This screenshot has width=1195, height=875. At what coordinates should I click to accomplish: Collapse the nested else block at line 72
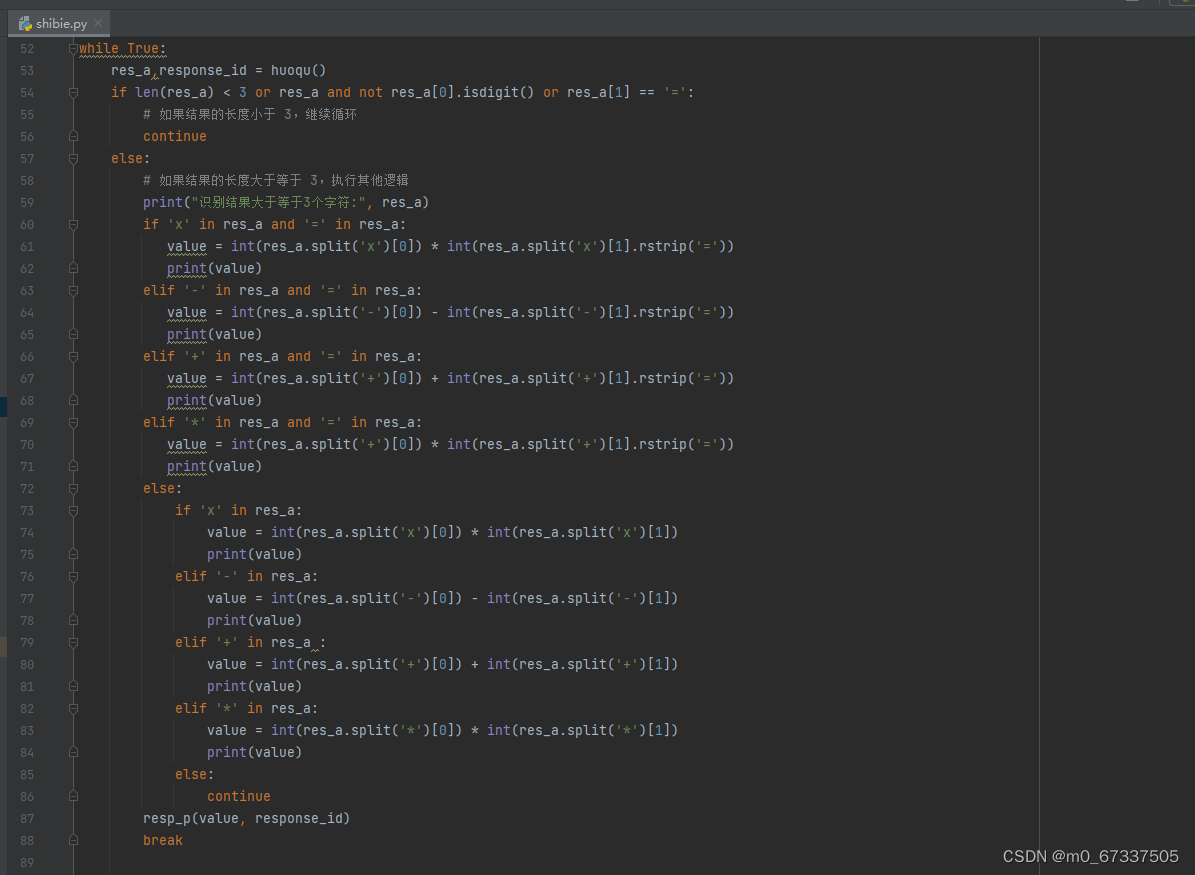(71, 488)
